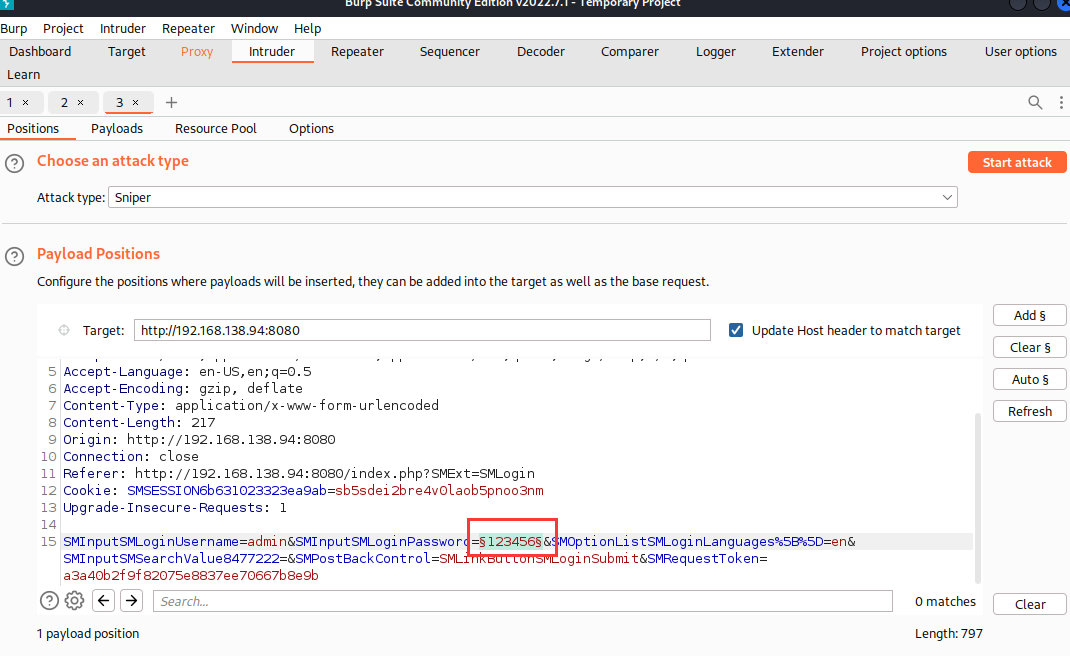Open the Project menu
Image resolution: width=1070 pixels, height=656 pixels.
click(63, 29)
